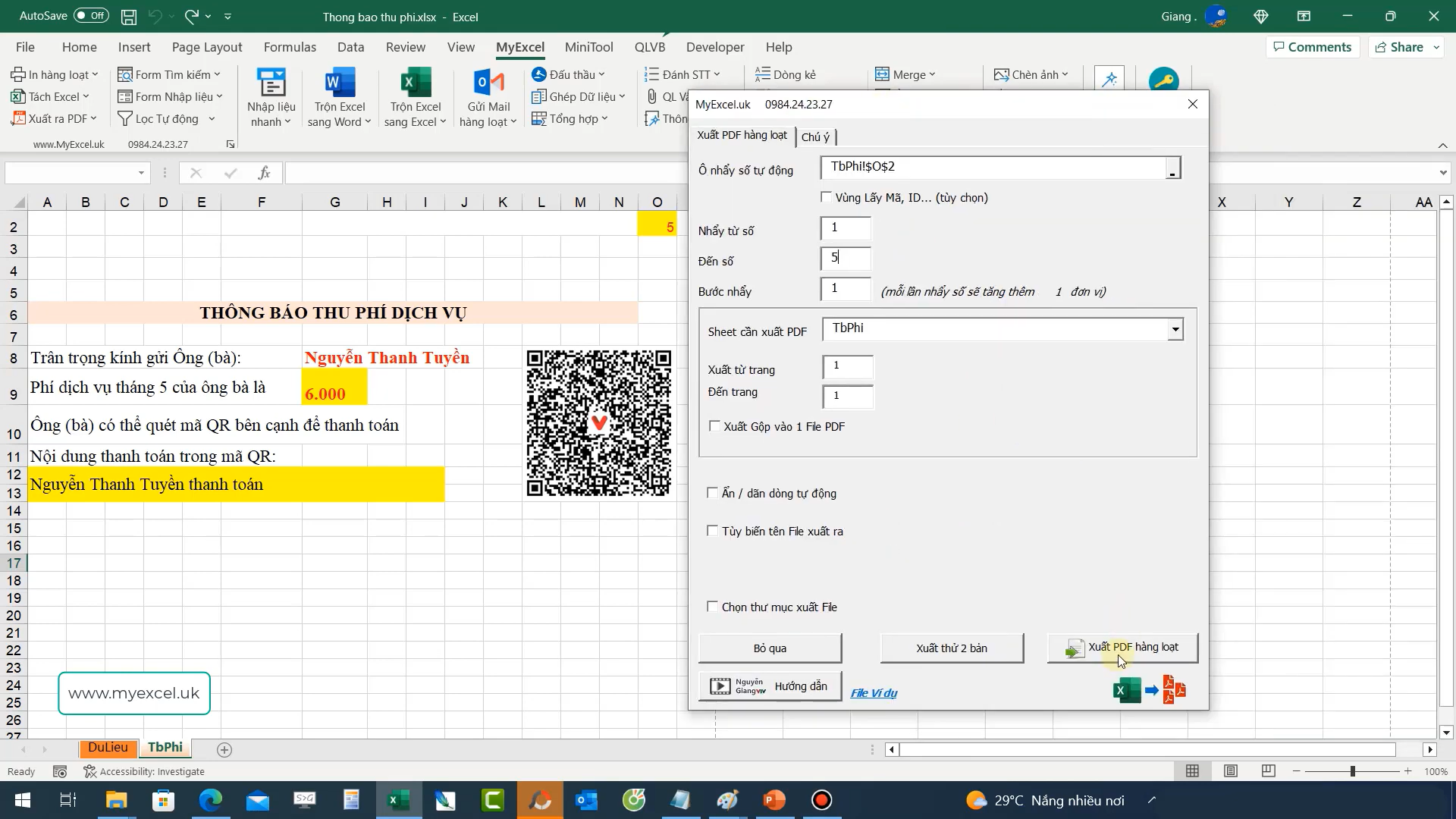The image size is (1456, 819).
Task: Click the "Form Tìm kiếm" icon
Action: [x=125, y=74]
